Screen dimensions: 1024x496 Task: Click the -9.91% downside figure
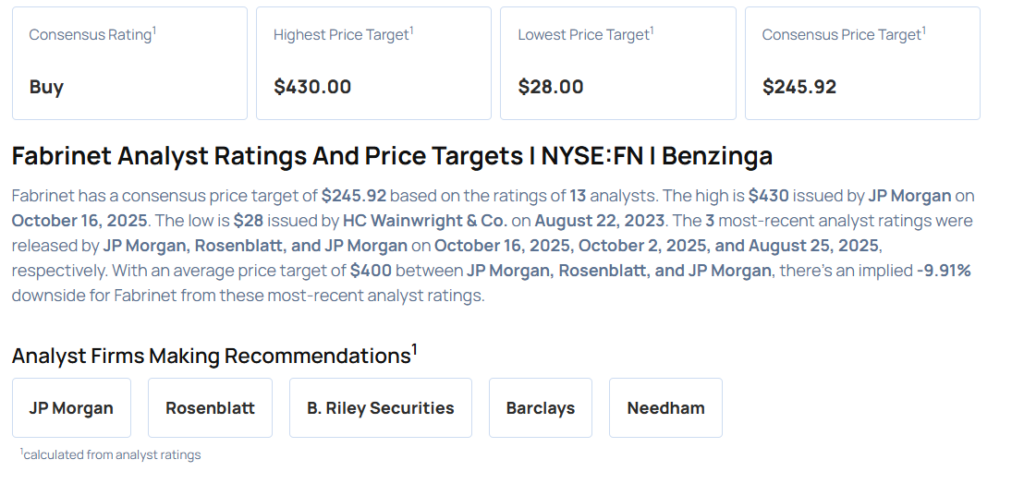(x=943, y=270)
